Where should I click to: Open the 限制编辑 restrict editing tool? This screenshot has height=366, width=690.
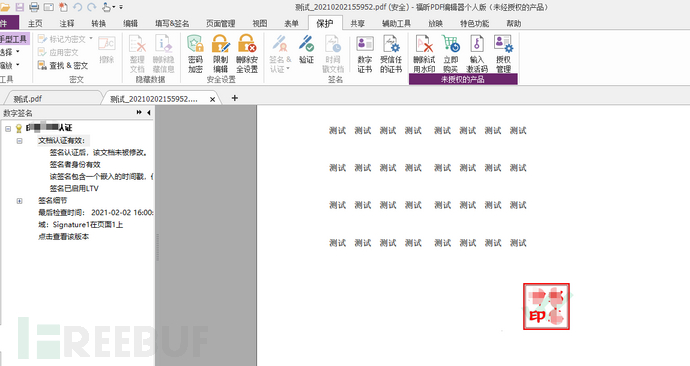click(220, 54)
